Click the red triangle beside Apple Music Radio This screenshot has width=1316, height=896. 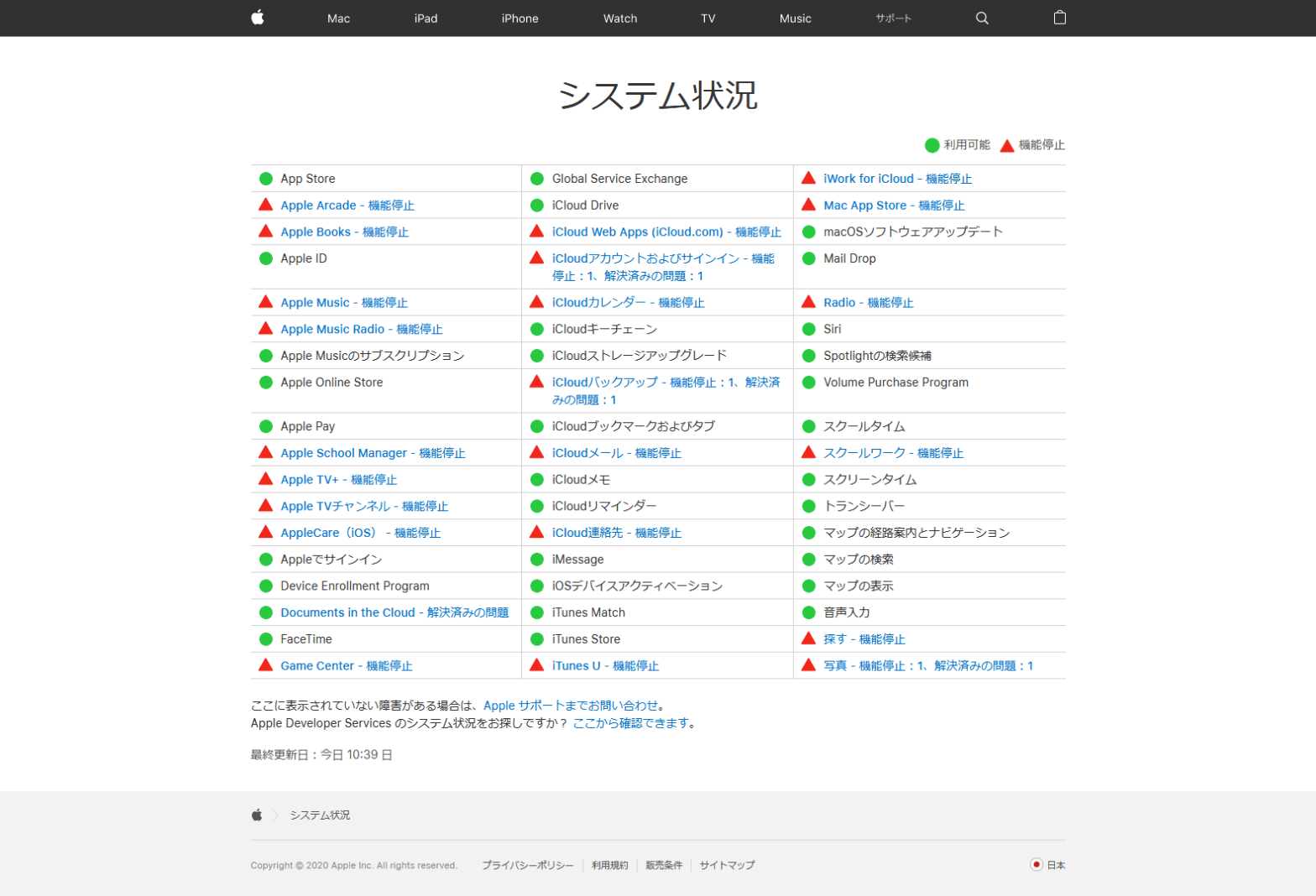[x=266, y=329]
